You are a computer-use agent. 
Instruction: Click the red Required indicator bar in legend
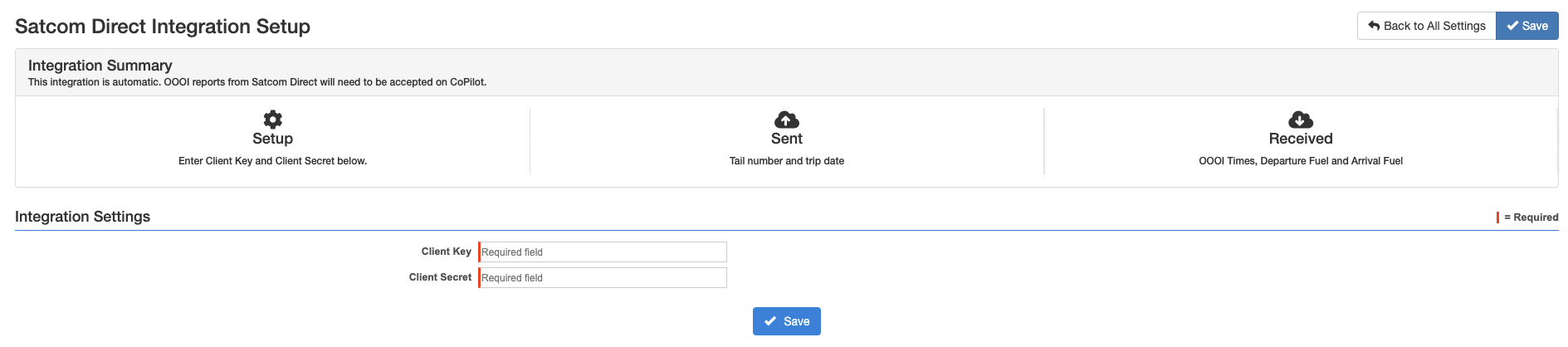pos(1497,217)
